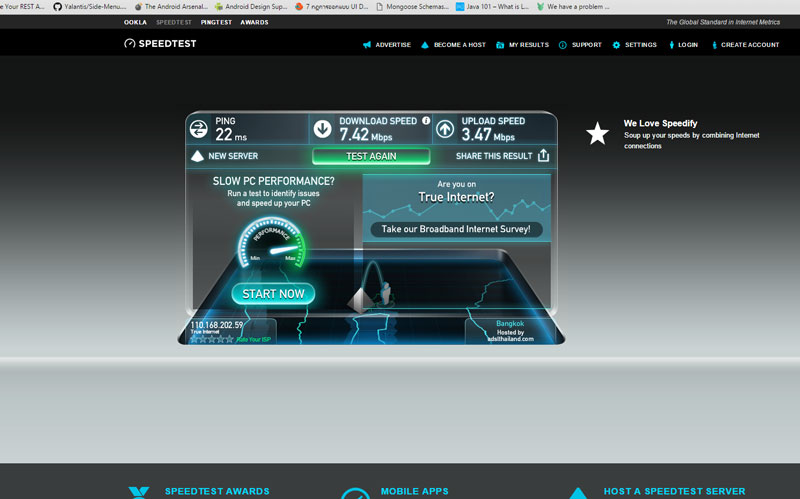Click the 3.47 Mbps upload value
The width and height of the screenshot is (800, 499).
tap(488, 135)
